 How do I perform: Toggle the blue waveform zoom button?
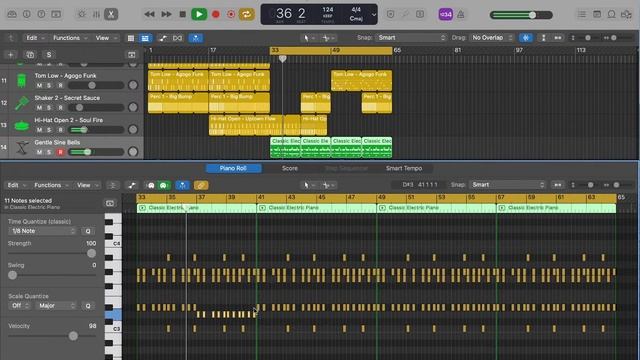[x=526, y=38]
